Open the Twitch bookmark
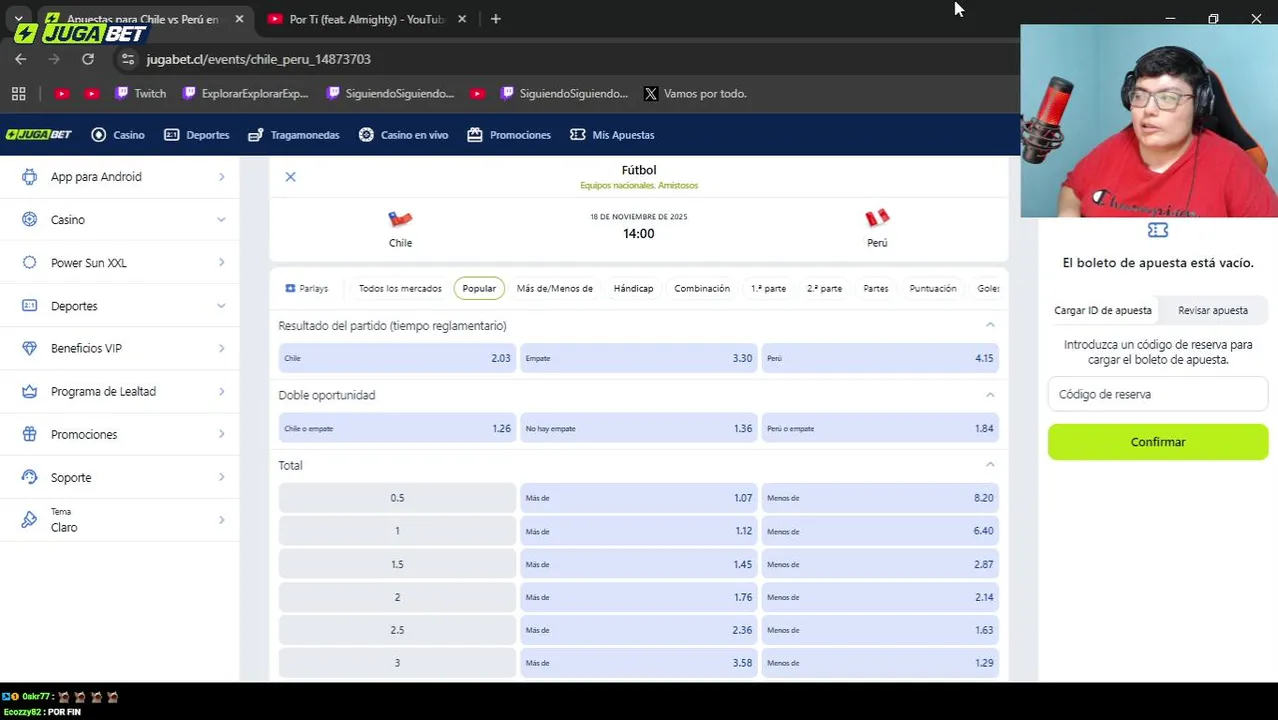 pos(140,93)
